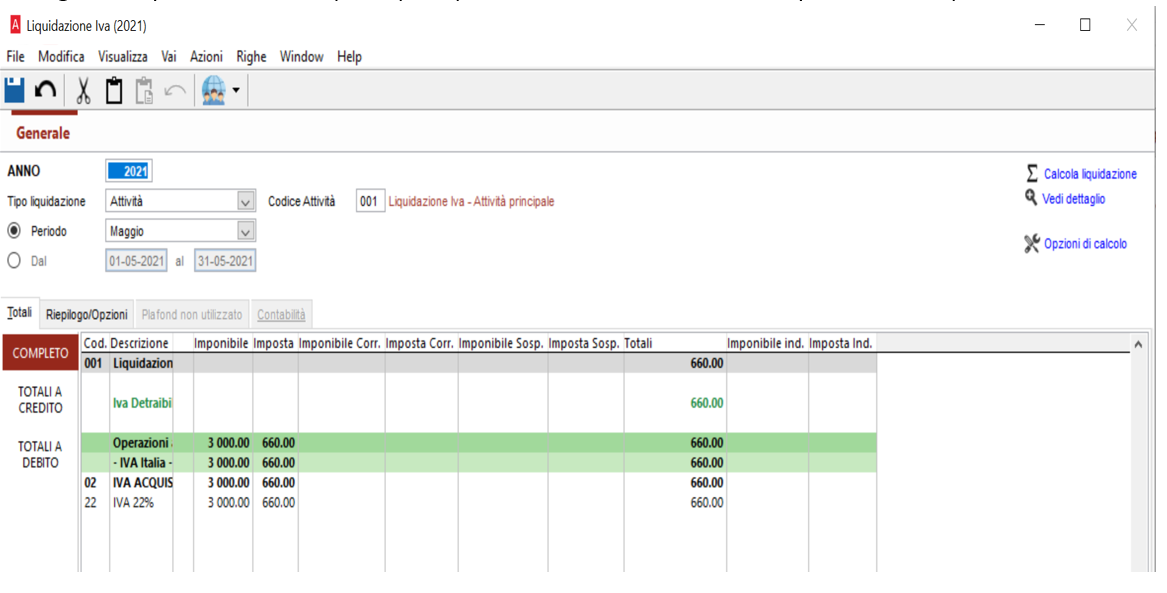Select the Periodo radio button

[14, 231]
